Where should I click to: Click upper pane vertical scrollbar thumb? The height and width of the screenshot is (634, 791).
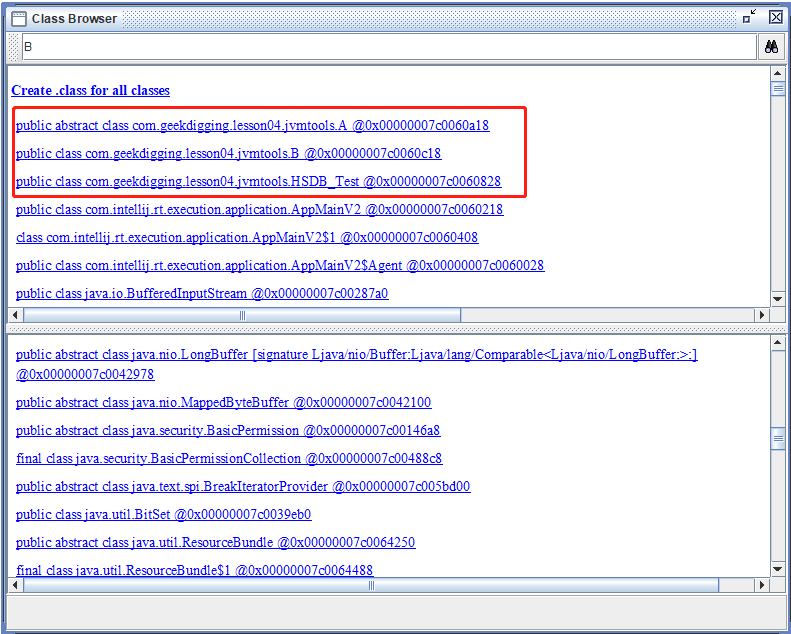point(777,89)
